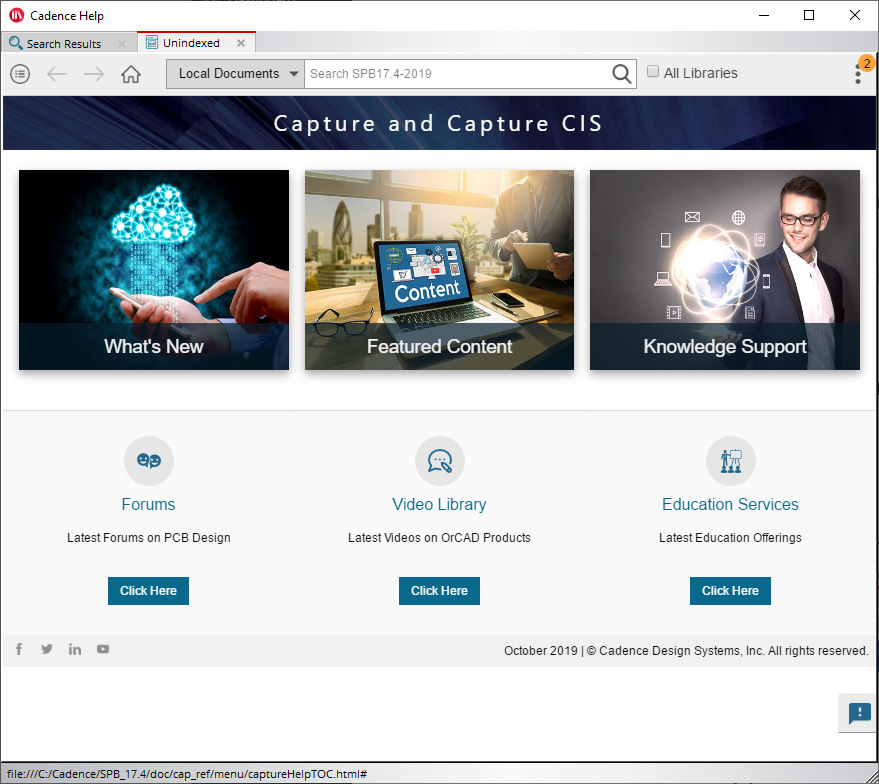
Task: Open the Video Library icon
Action: click(440, 461)
